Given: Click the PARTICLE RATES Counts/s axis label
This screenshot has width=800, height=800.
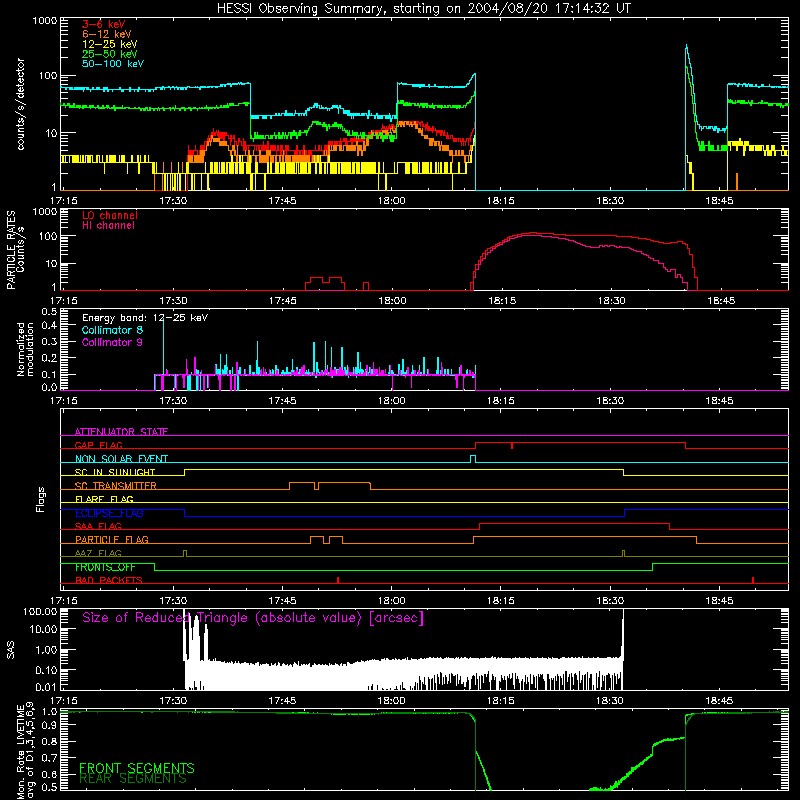Looking at the screenshot, I should (x=15, y=250).
